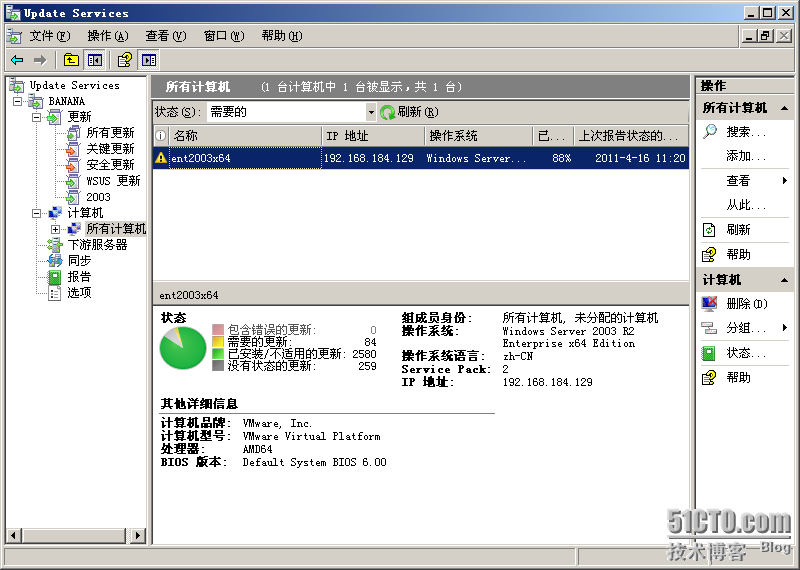This screenshot has height=570, width=800.
Task: Click the Downstream Servers icon in tree
Action: click(55, 244)
